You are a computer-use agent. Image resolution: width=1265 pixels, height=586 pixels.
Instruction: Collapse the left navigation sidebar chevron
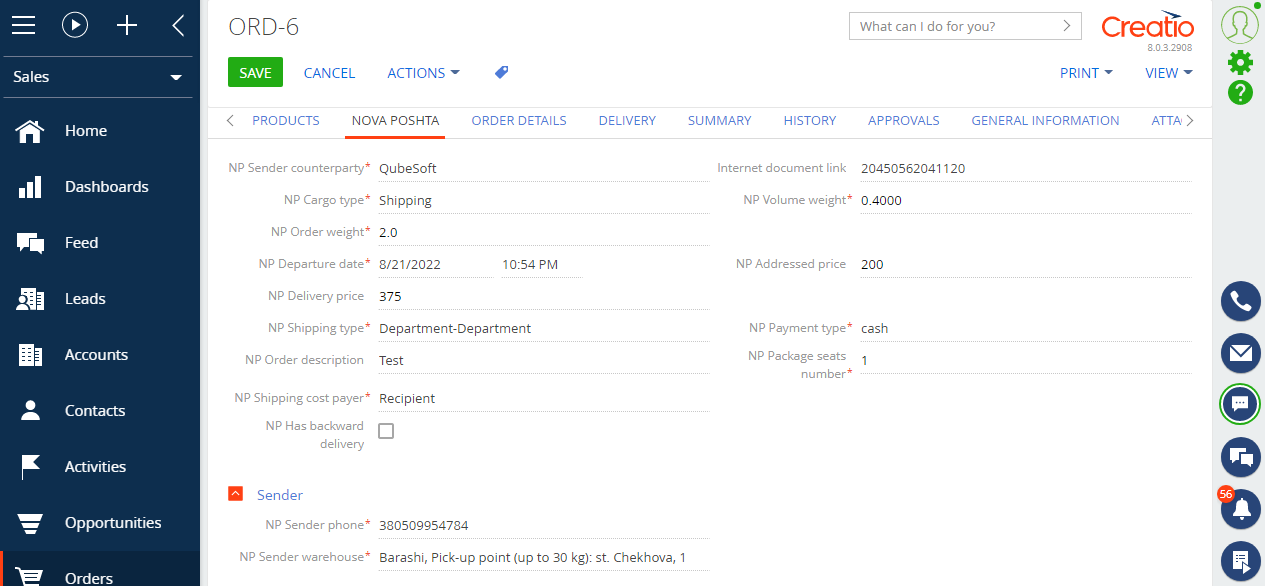[x=177, y=26]
